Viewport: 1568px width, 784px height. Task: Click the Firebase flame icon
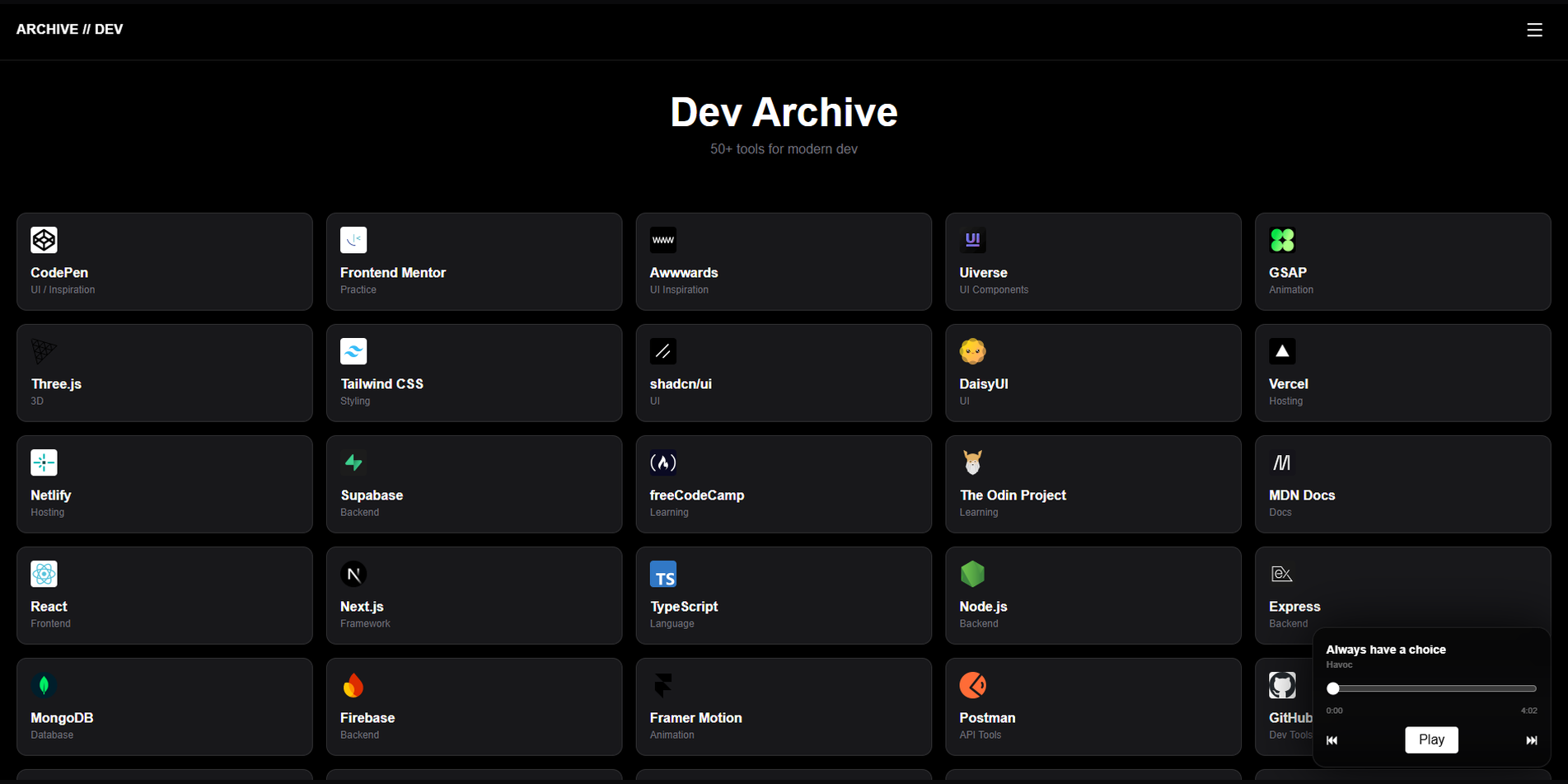click(353, 685)
